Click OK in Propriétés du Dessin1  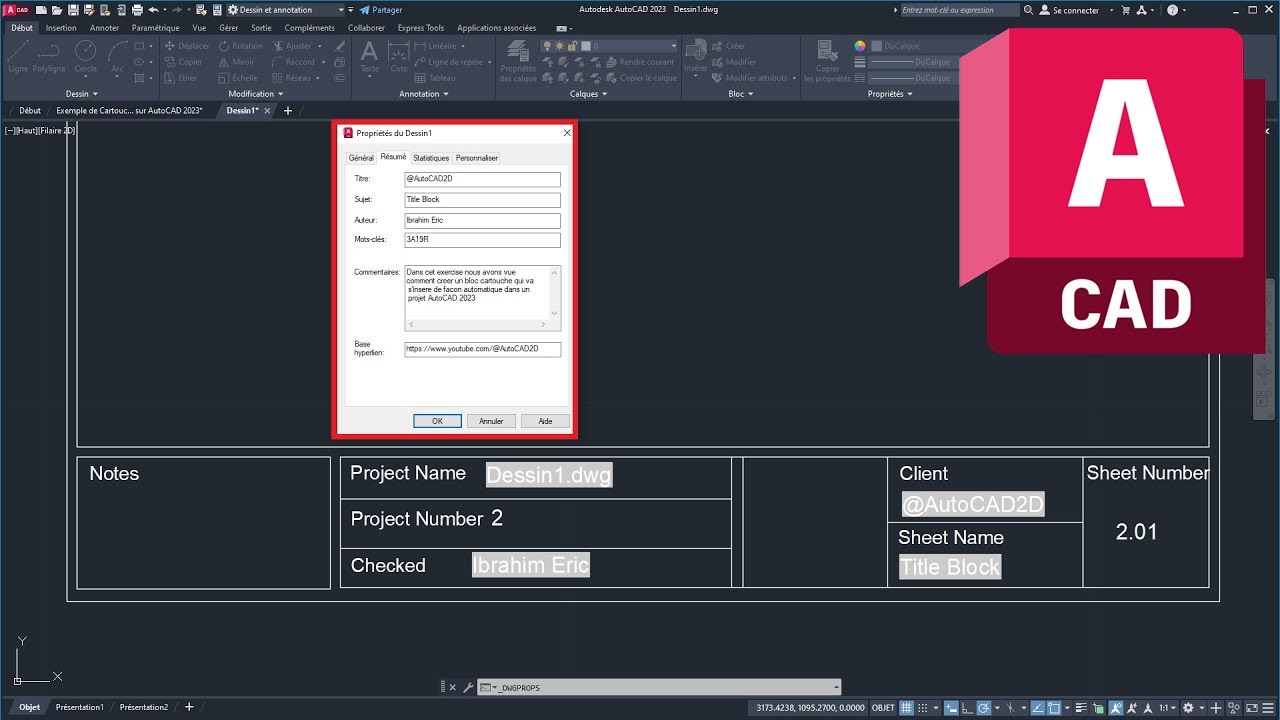437,421
